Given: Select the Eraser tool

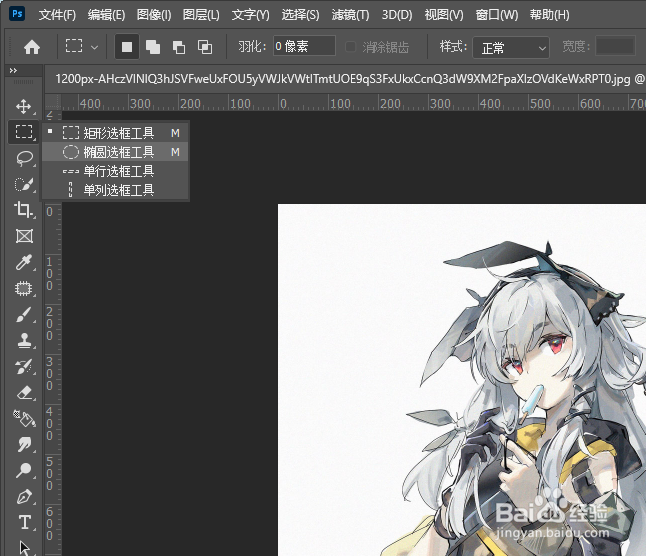Looking at the screenshot, I should [24, 392].
